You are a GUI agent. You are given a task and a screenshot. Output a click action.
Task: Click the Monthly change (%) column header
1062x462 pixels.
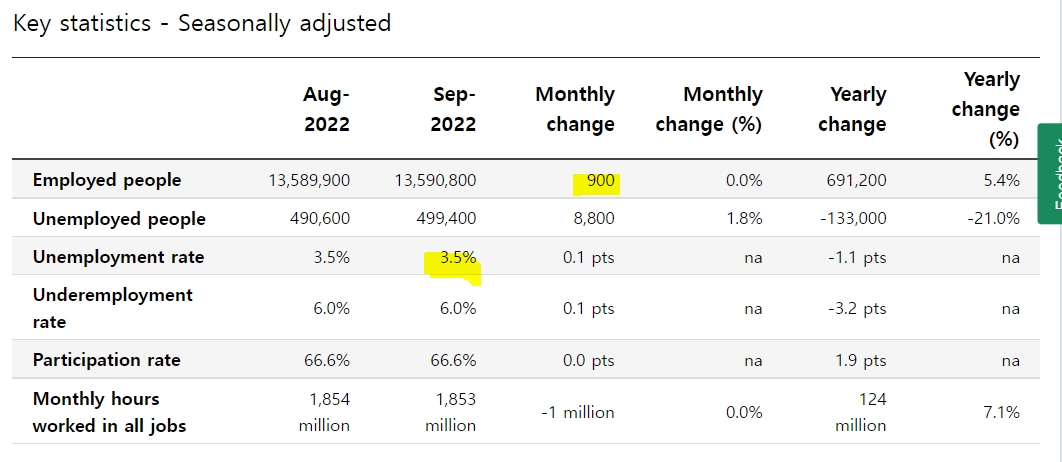709,109
